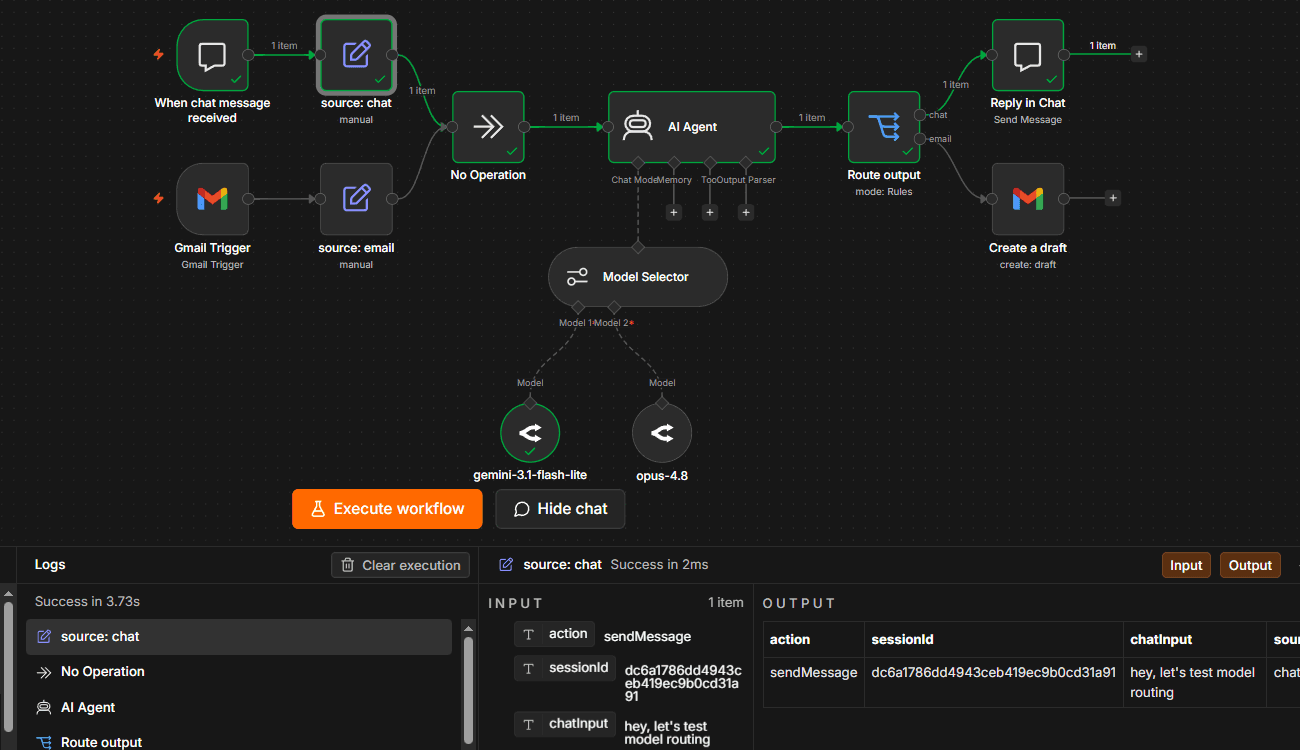Select 'source: chat' log entry
The width and height of the screenshot is (1300, 750).
(x=239, y=637)
